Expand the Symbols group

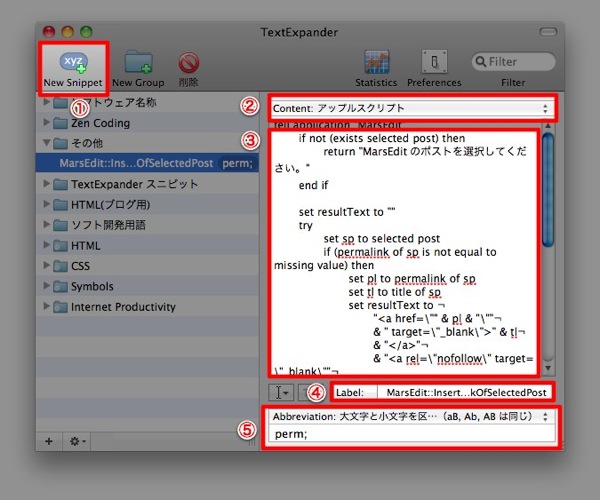(46, 286)
